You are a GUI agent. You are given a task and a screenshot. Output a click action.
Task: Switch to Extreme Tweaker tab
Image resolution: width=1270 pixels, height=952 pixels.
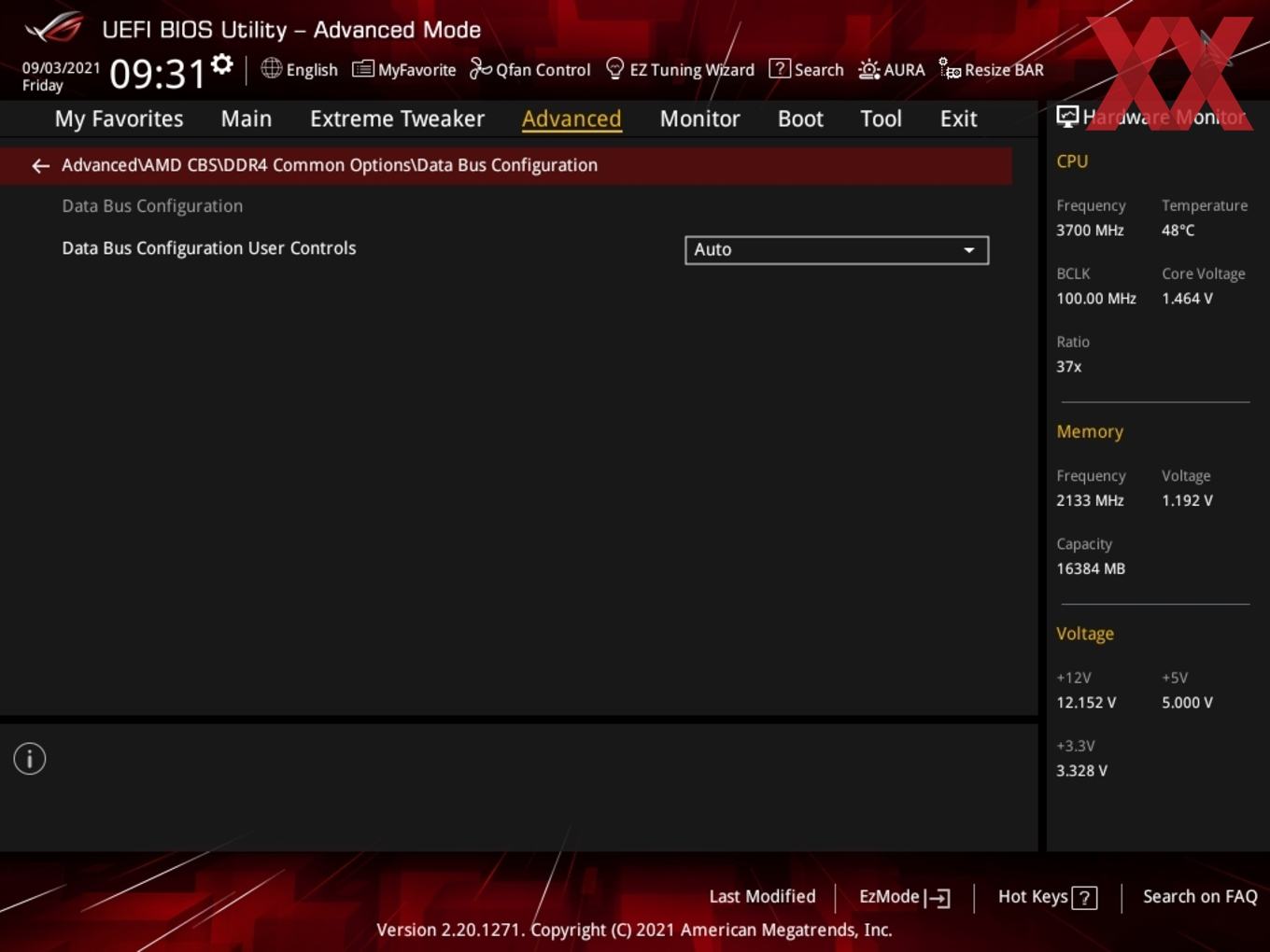pos(397,119)
